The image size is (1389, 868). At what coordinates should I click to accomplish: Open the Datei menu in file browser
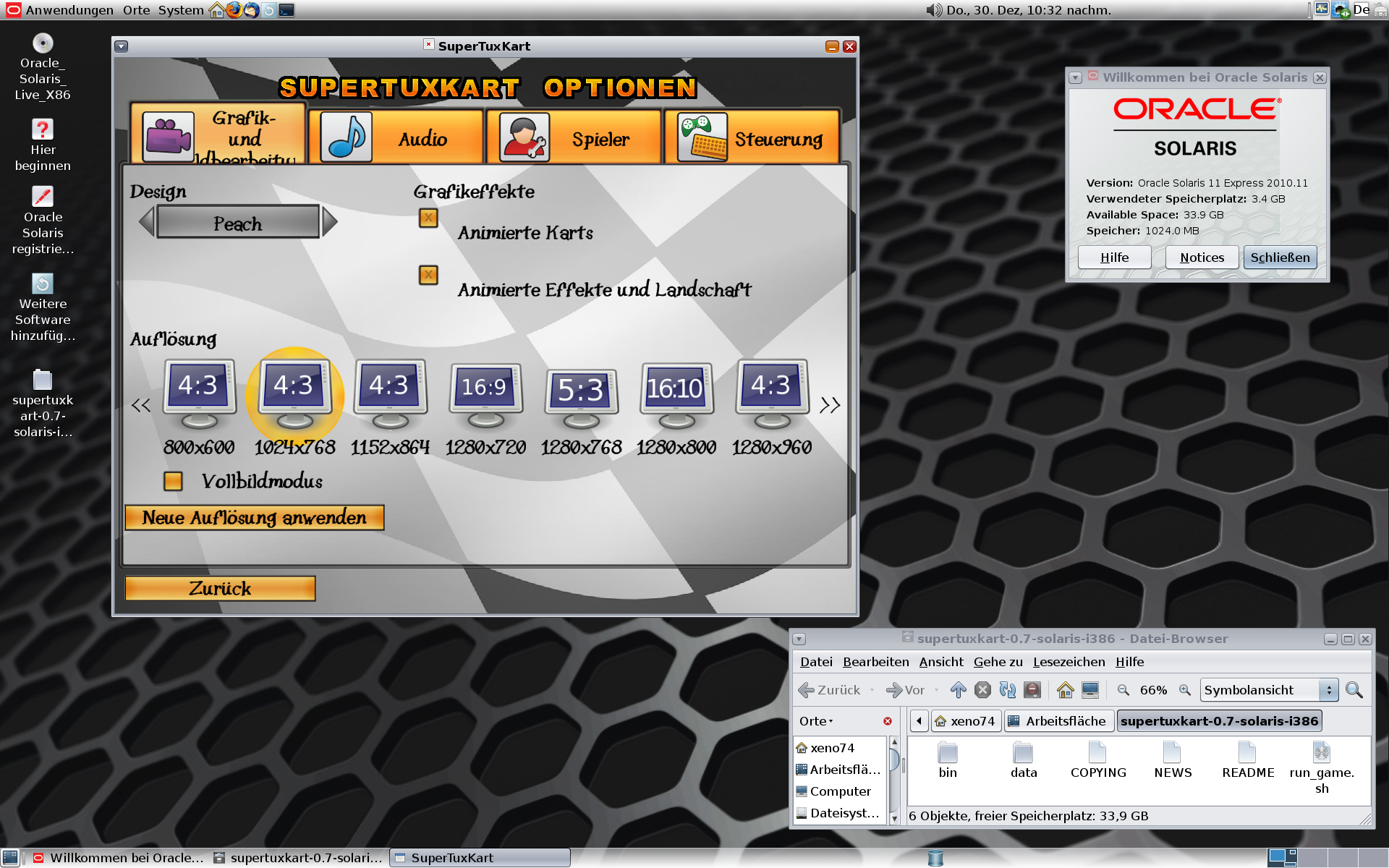816,662
